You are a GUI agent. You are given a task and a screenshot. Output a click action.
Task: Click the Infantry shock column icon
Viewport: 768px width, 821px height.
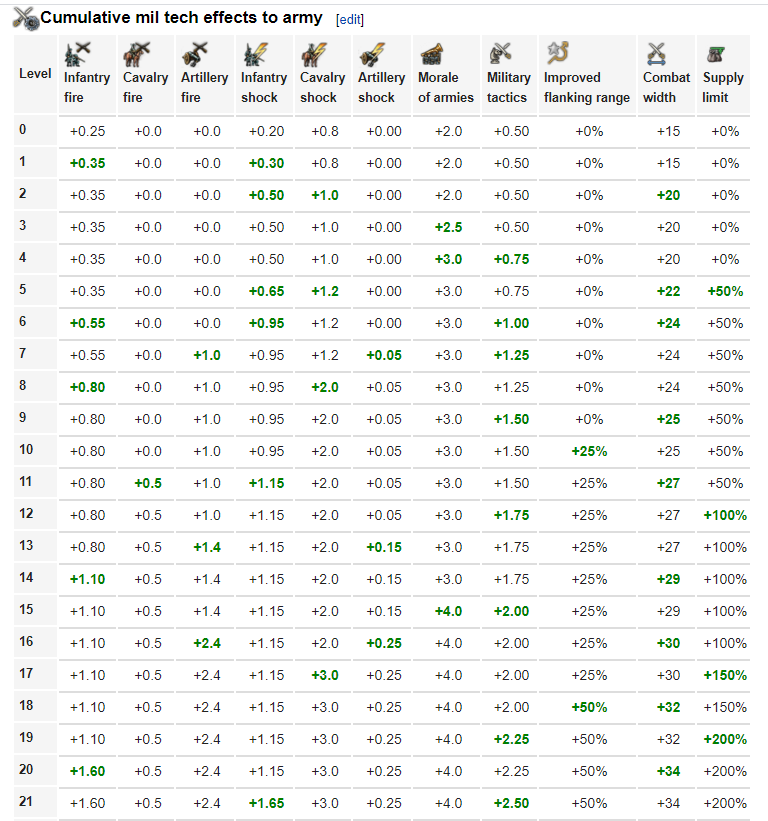pyautogui.click(x=253, y=54)
